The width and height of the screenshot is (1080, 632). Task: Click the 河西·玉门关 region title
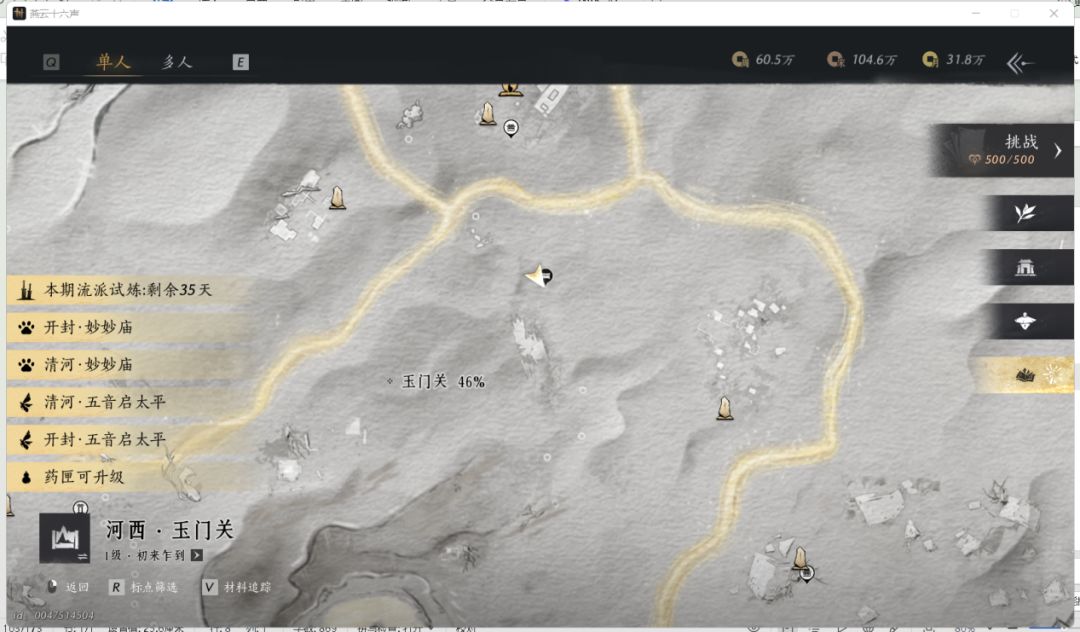pos(169,530)
